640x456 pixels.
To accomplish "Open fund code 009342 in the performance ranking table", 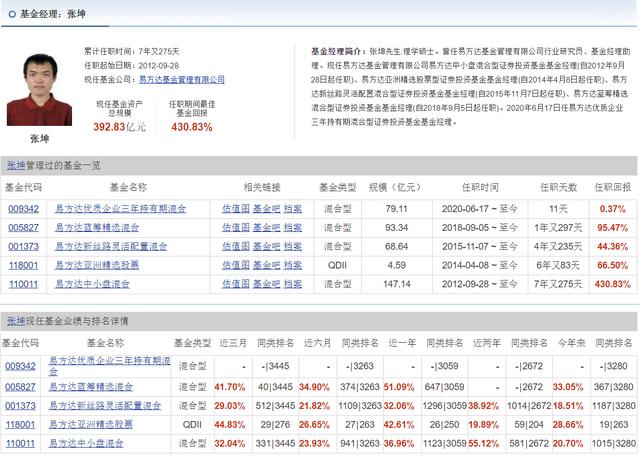I will [20, 366].
